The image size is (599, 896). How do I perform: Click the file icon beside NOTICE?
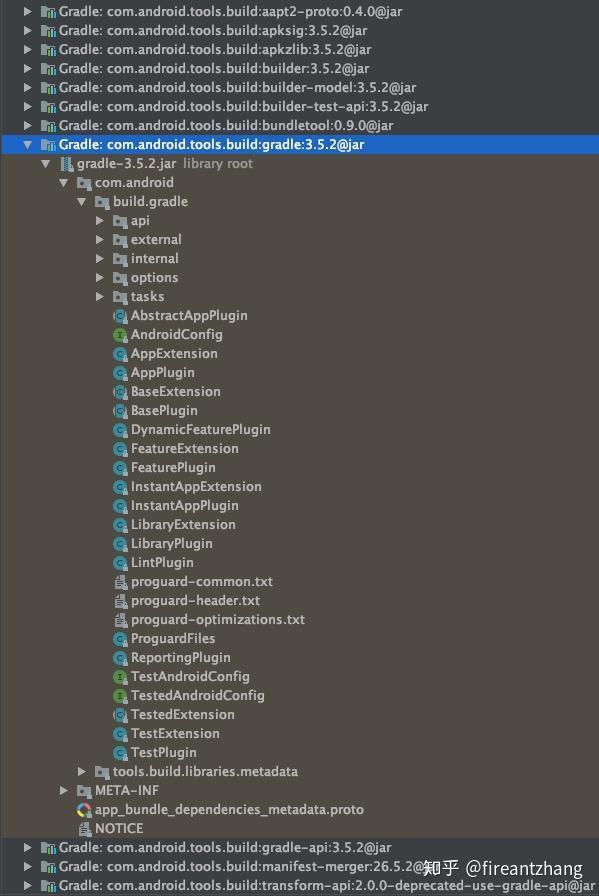[85, 829]
